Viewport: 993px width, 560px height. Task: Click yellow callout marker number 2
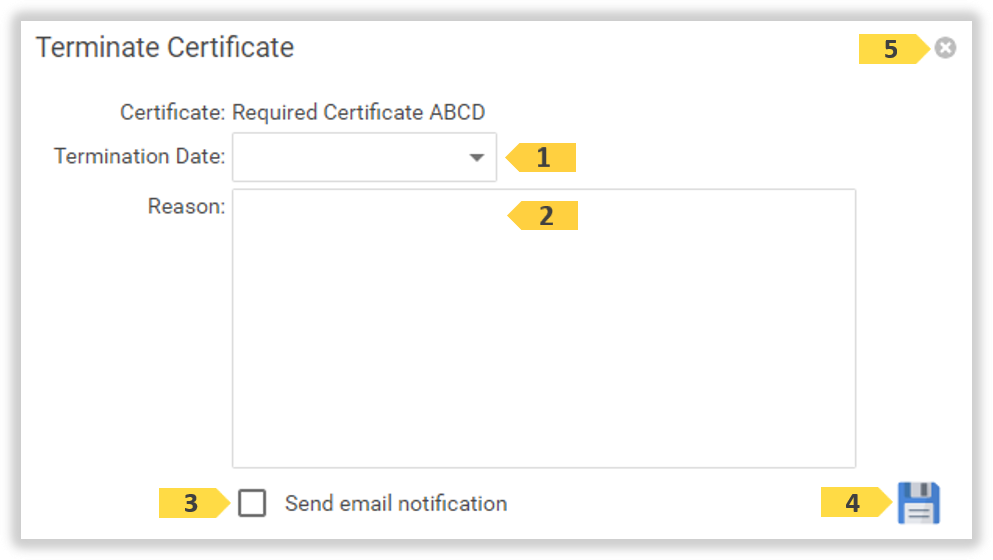click(x=545, y=216)
